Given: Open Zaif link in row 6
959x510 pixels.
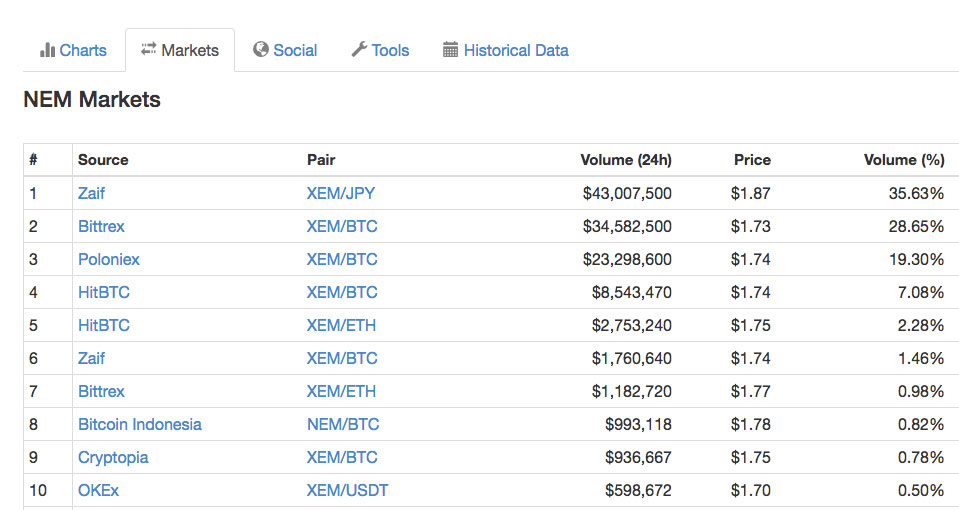Looking at the screenshot, I should 91,358.
